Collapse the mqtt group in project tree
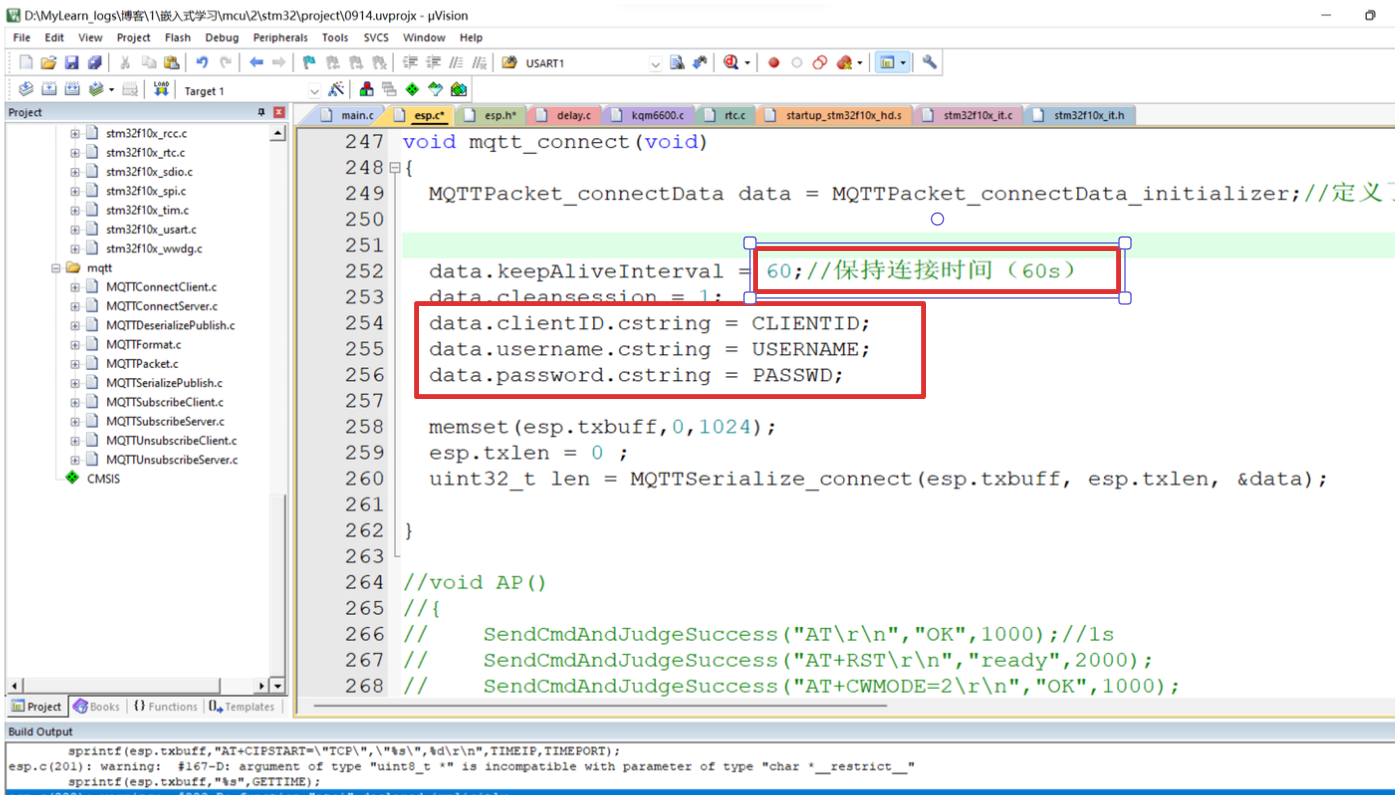1395x795 pixels. [x=56, y=268]
